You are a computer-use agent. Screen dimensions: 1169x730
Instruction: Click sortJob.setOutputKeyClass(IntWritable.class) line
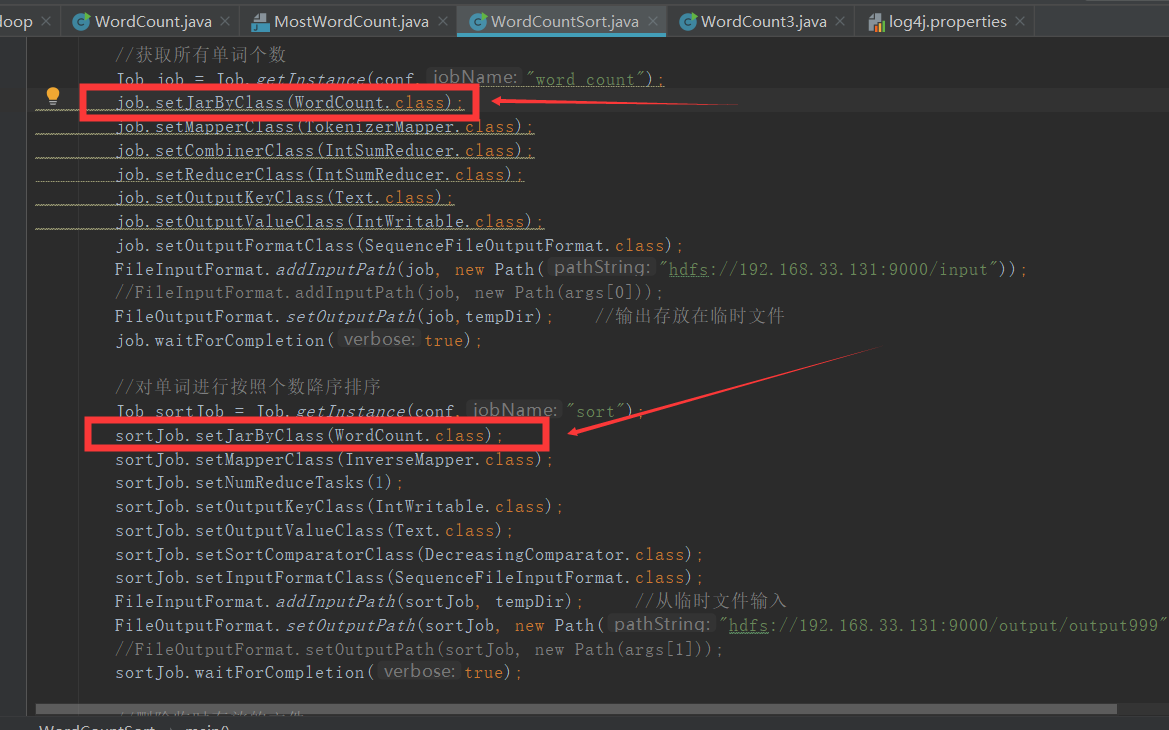coord(339,506)
